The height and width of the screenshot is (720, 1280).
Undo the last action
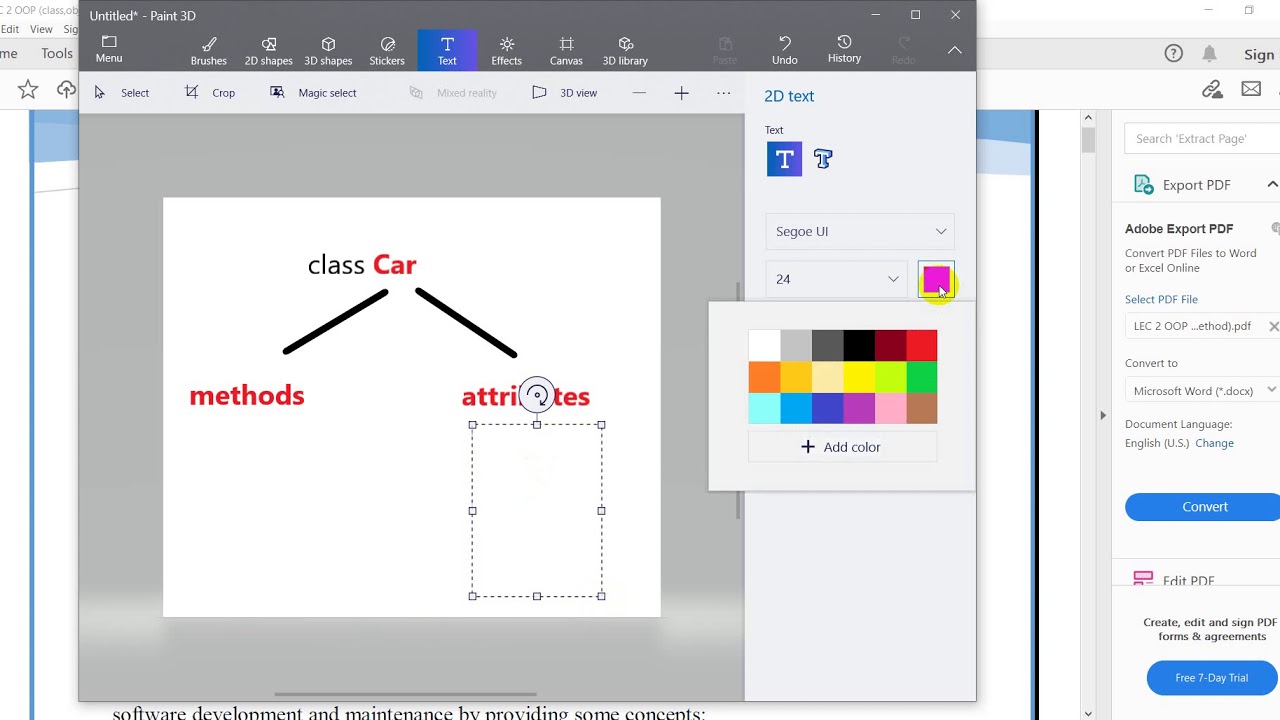click(785, 50)
